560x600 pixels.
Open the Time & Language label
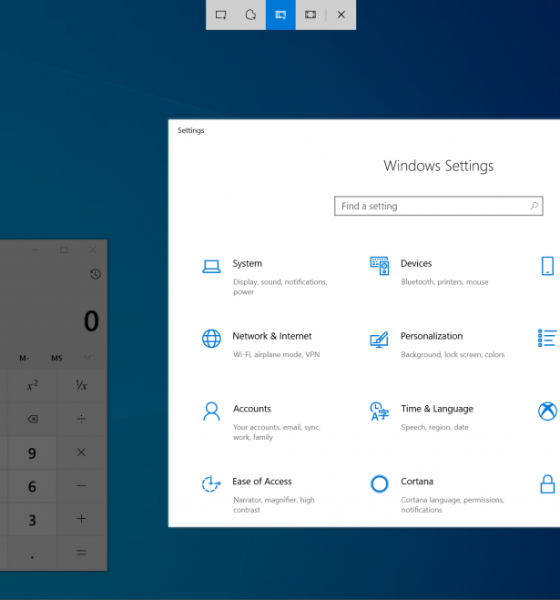tap(437, 409)
